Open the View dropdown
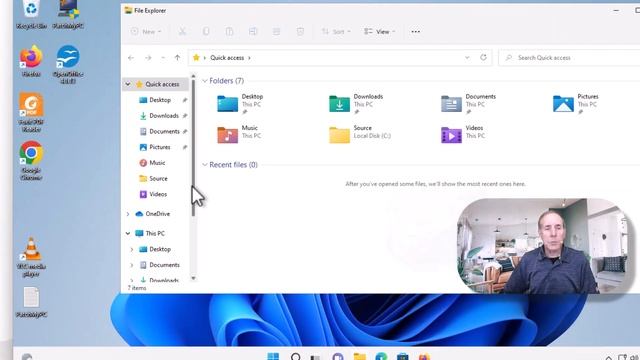 379,31
